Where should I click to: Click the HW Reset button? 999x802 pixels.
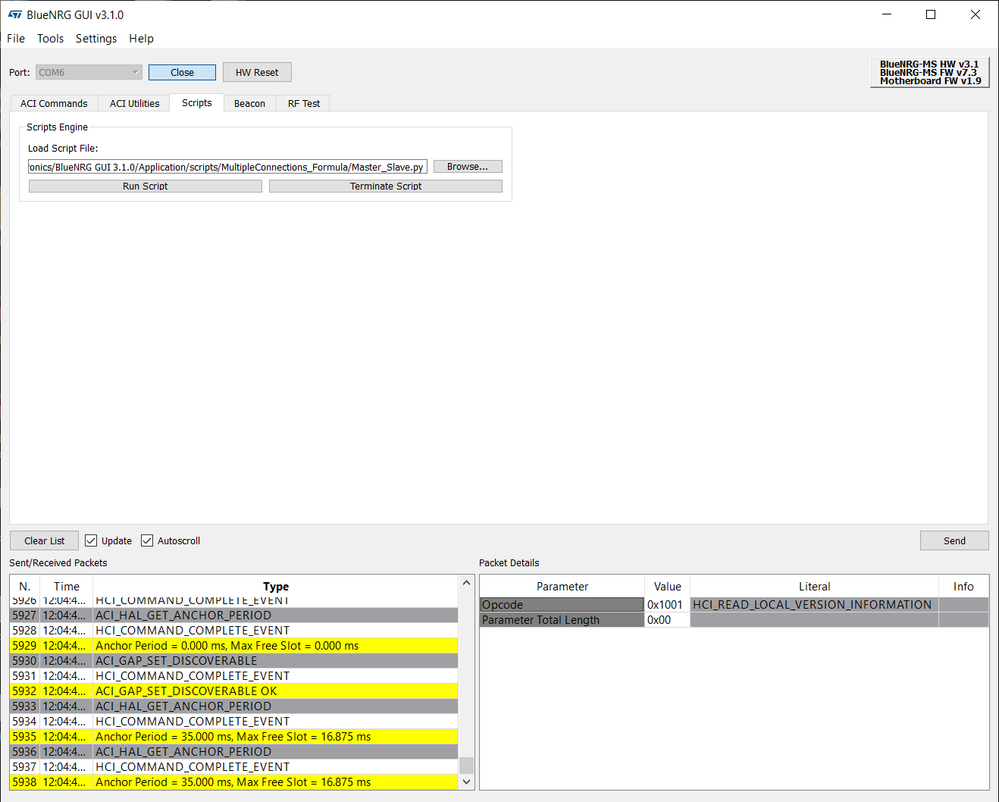[x=257, y=72]
